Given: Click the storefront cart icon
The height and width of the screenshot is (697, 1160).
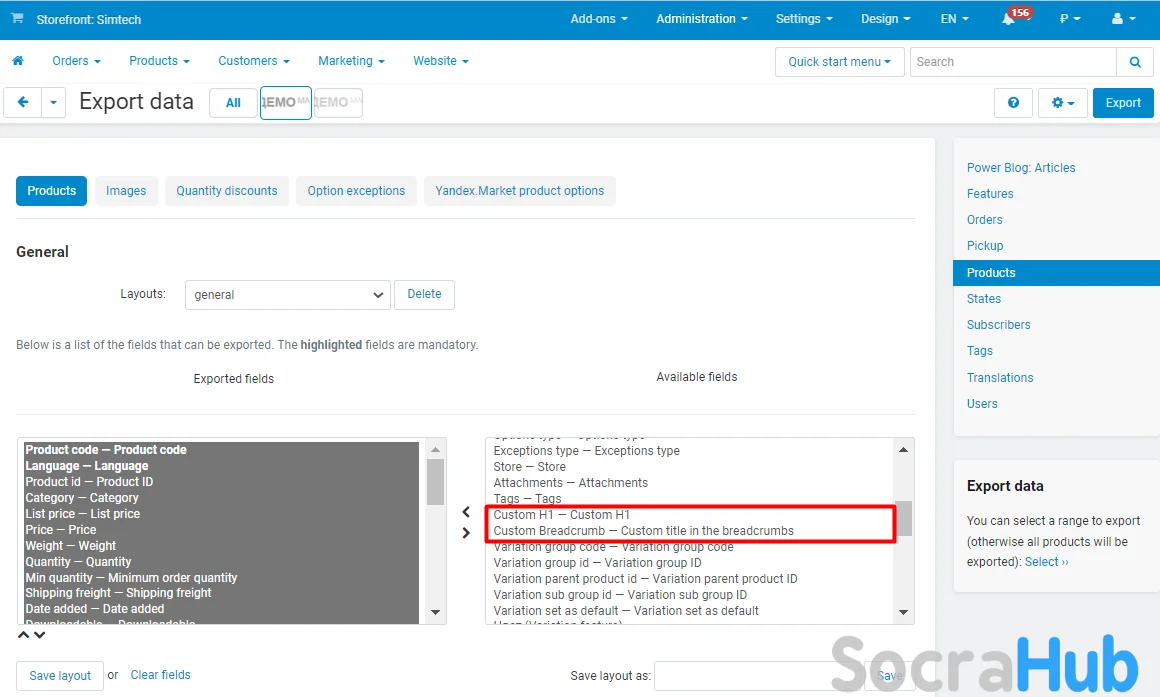Looking at the screenshot, I should [17, 18].
